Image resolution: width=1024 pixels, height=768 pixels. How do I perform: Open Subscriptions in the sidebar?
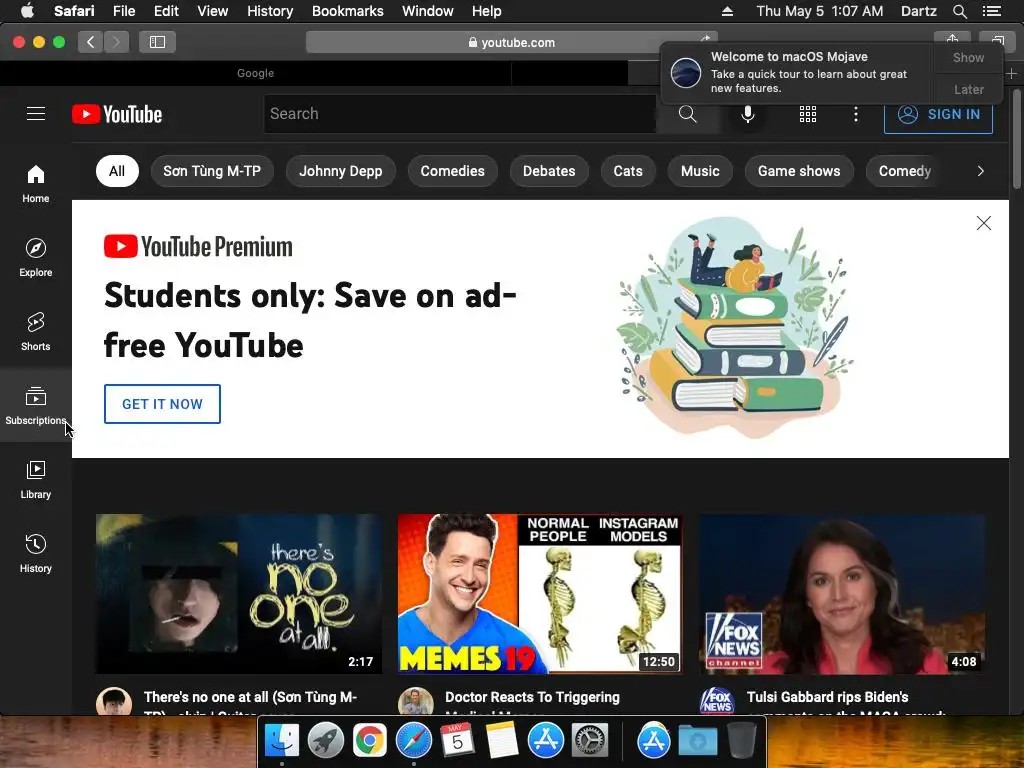pos(36,406)
